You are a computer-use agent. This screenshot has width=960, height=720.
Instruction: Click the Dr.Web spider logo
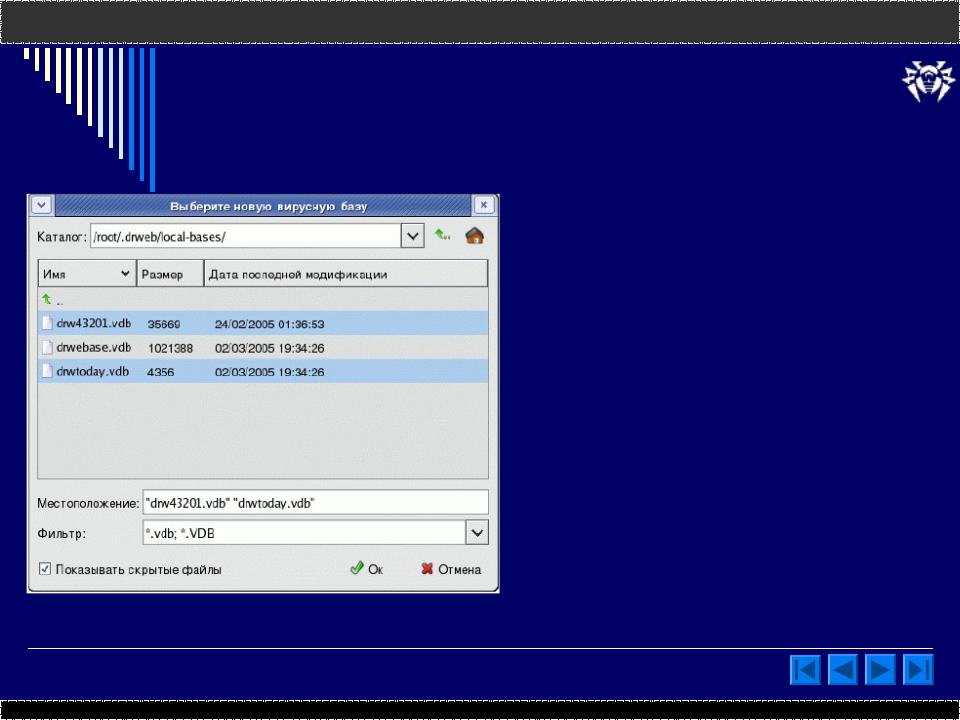(x=929, y=80)
